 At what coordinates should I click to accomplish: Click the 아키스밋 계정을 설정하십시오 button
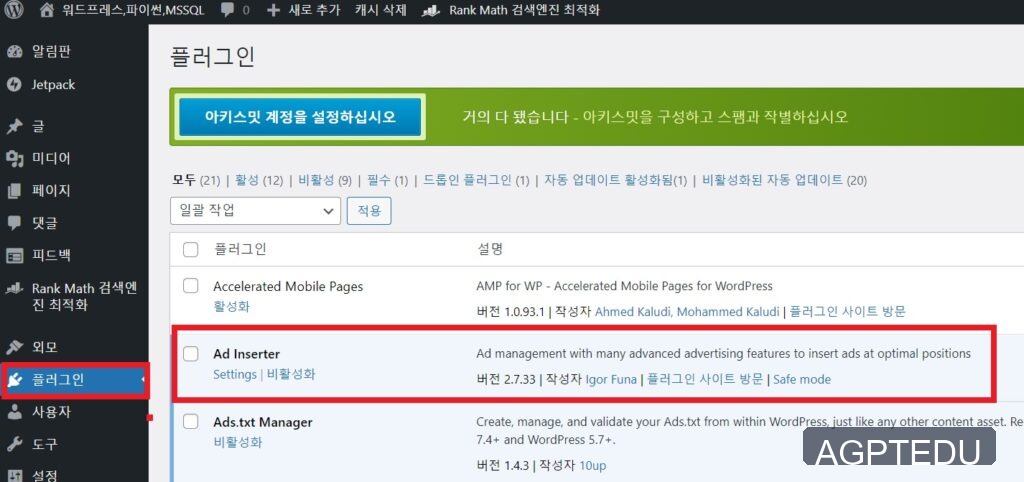pos(300,118)
